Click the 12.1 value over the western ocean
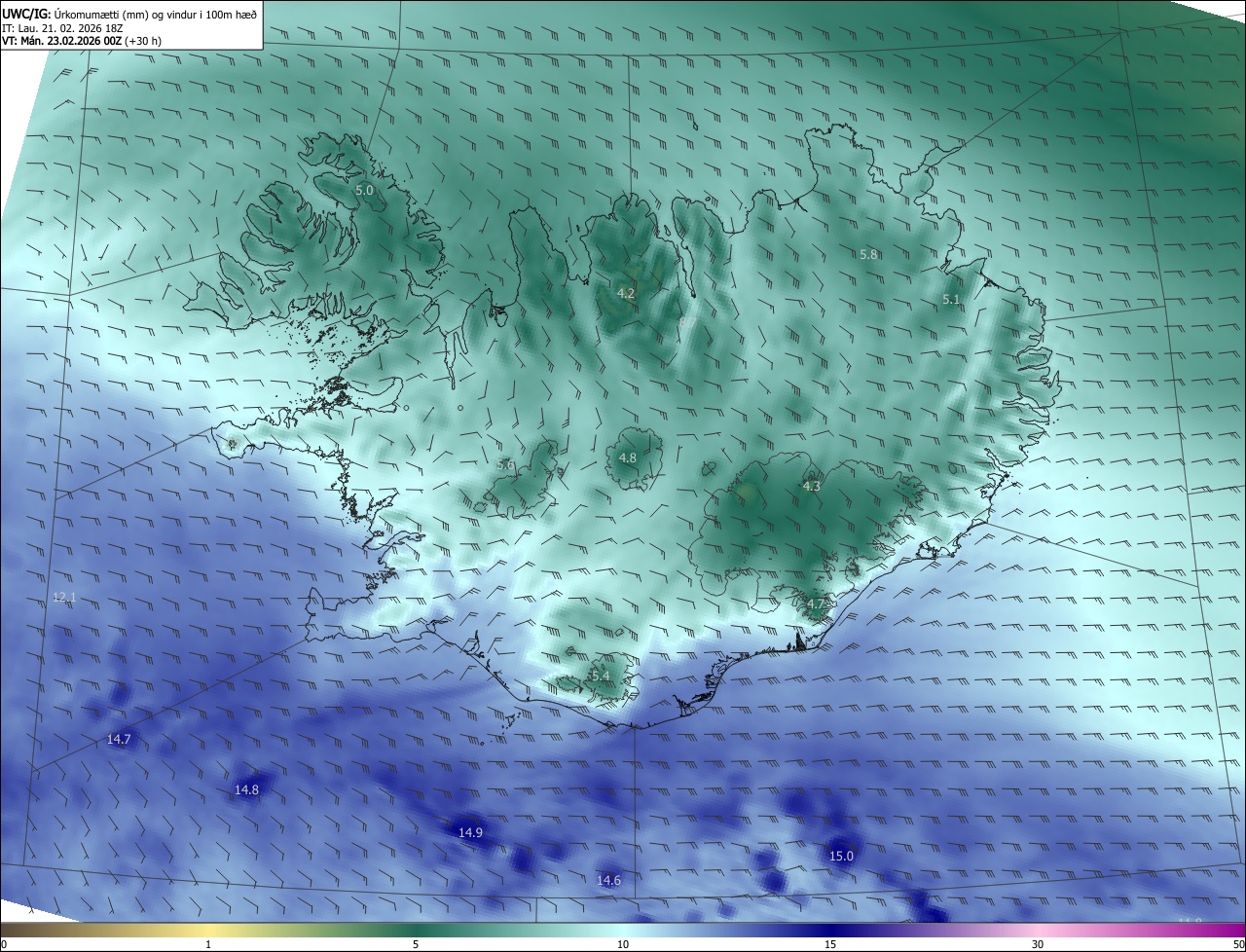This screenshot has width=1246, height=952. [x=64, y=597]
